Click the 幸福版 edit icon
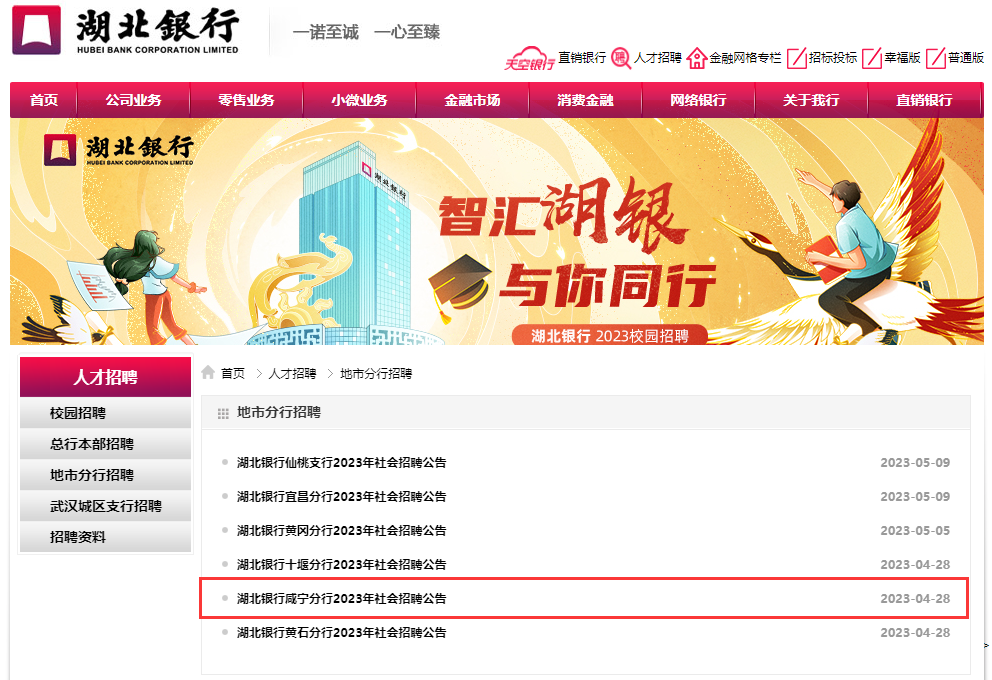 point(872,58)
